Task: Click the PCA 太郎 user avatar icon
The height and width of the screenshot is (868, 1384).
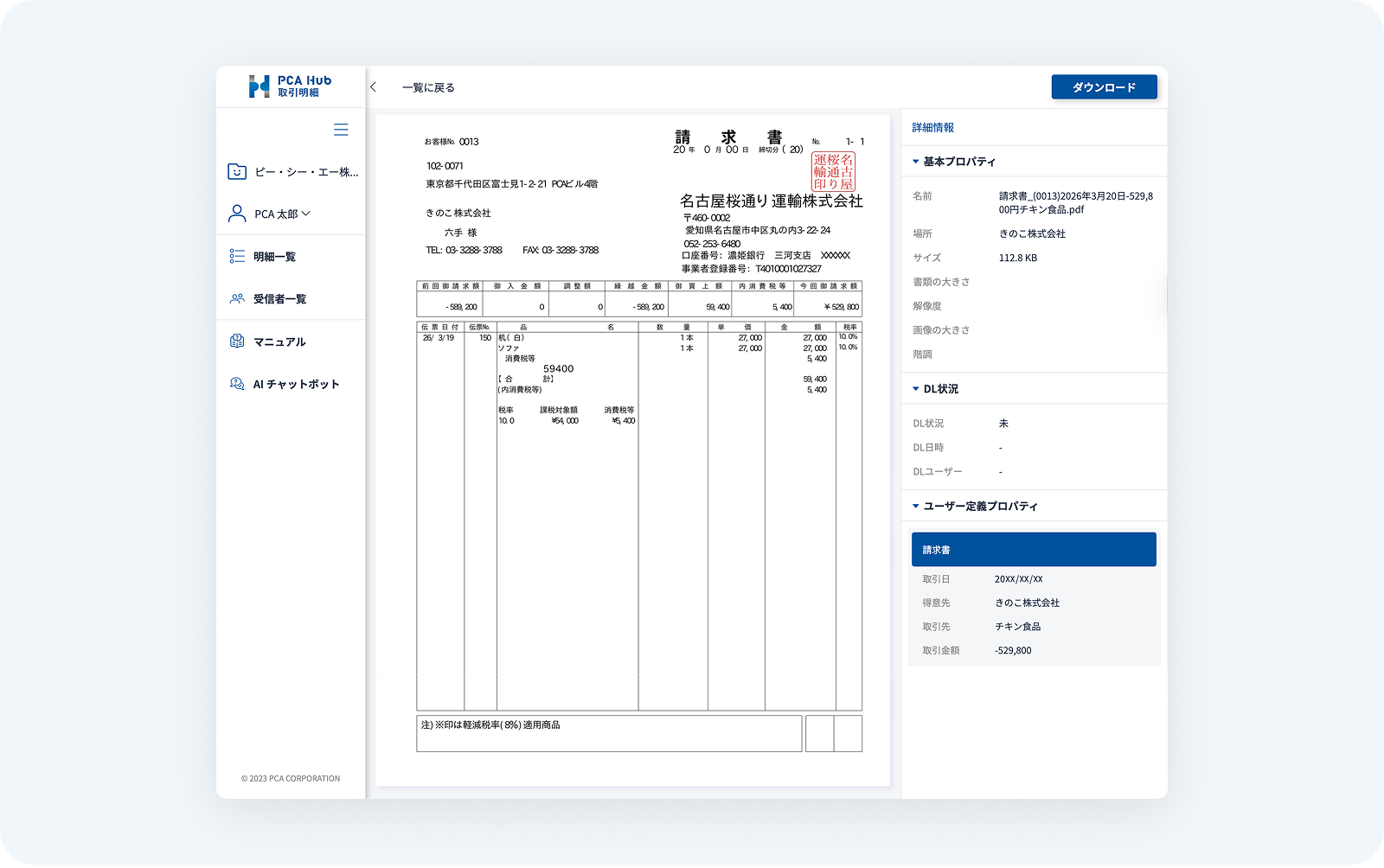Action: [237, 214]
